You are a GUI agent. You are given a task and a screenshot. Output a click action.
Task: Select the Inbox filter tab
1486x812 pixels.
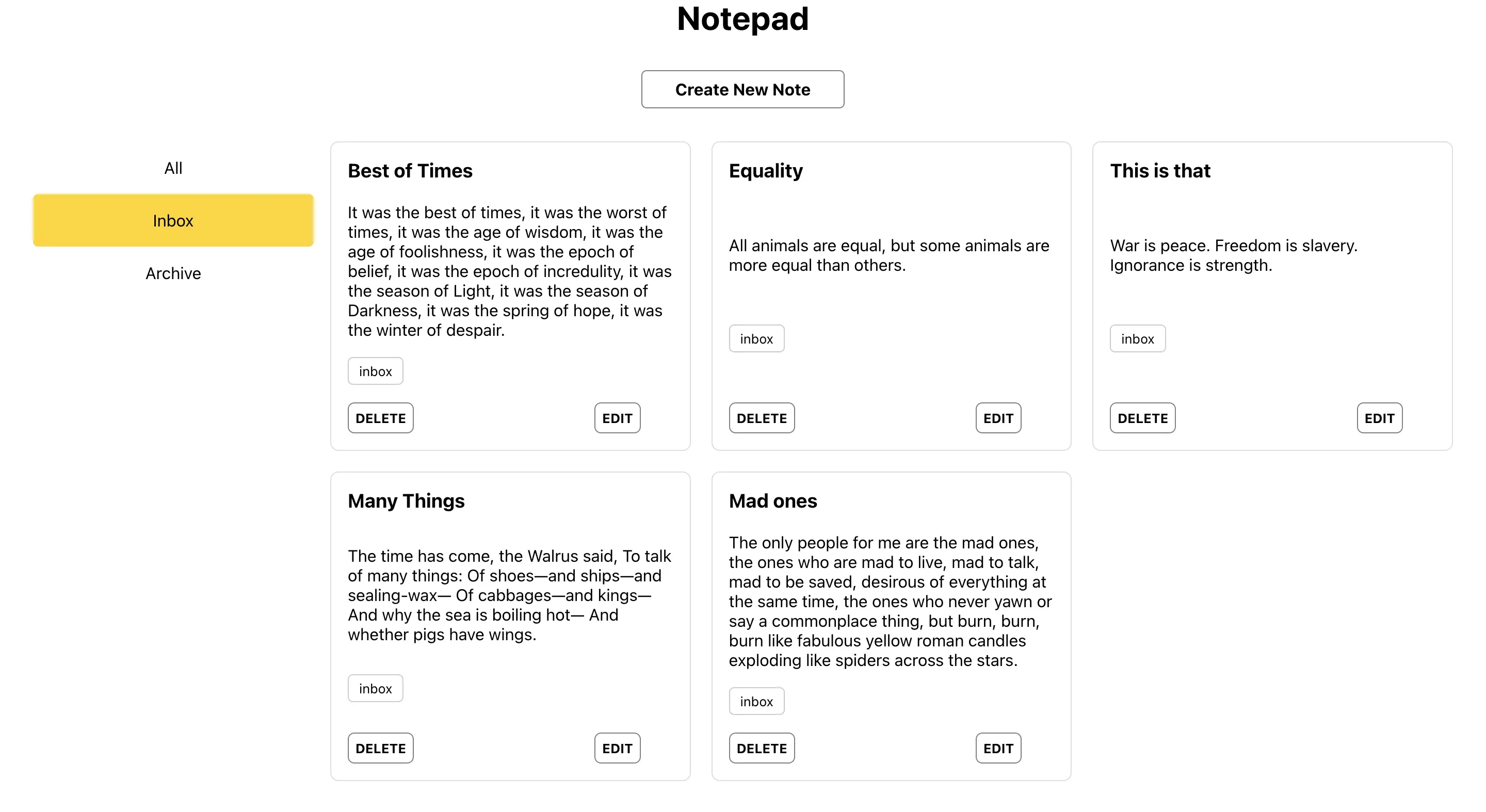click(x=172, y=220)
